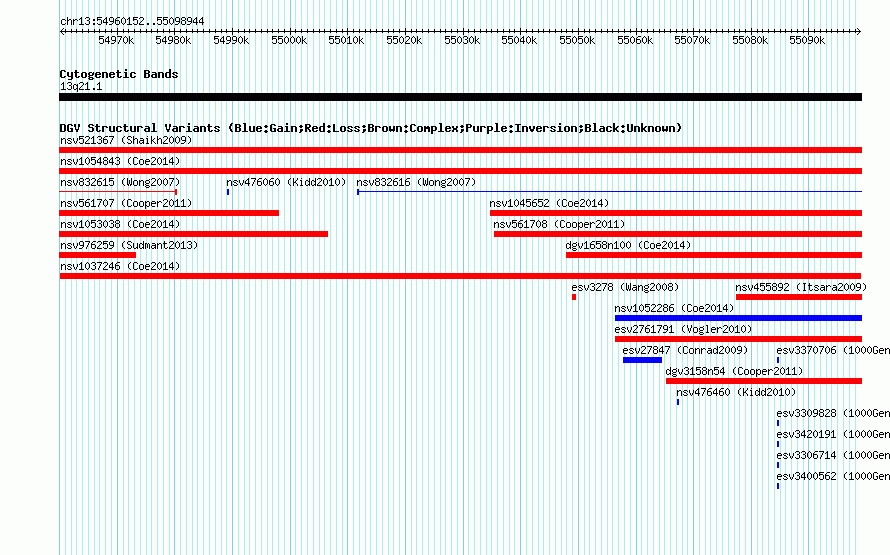
Task: Click the nsv832615 (Wong2007) label
Action: click(x=120, y=182)
